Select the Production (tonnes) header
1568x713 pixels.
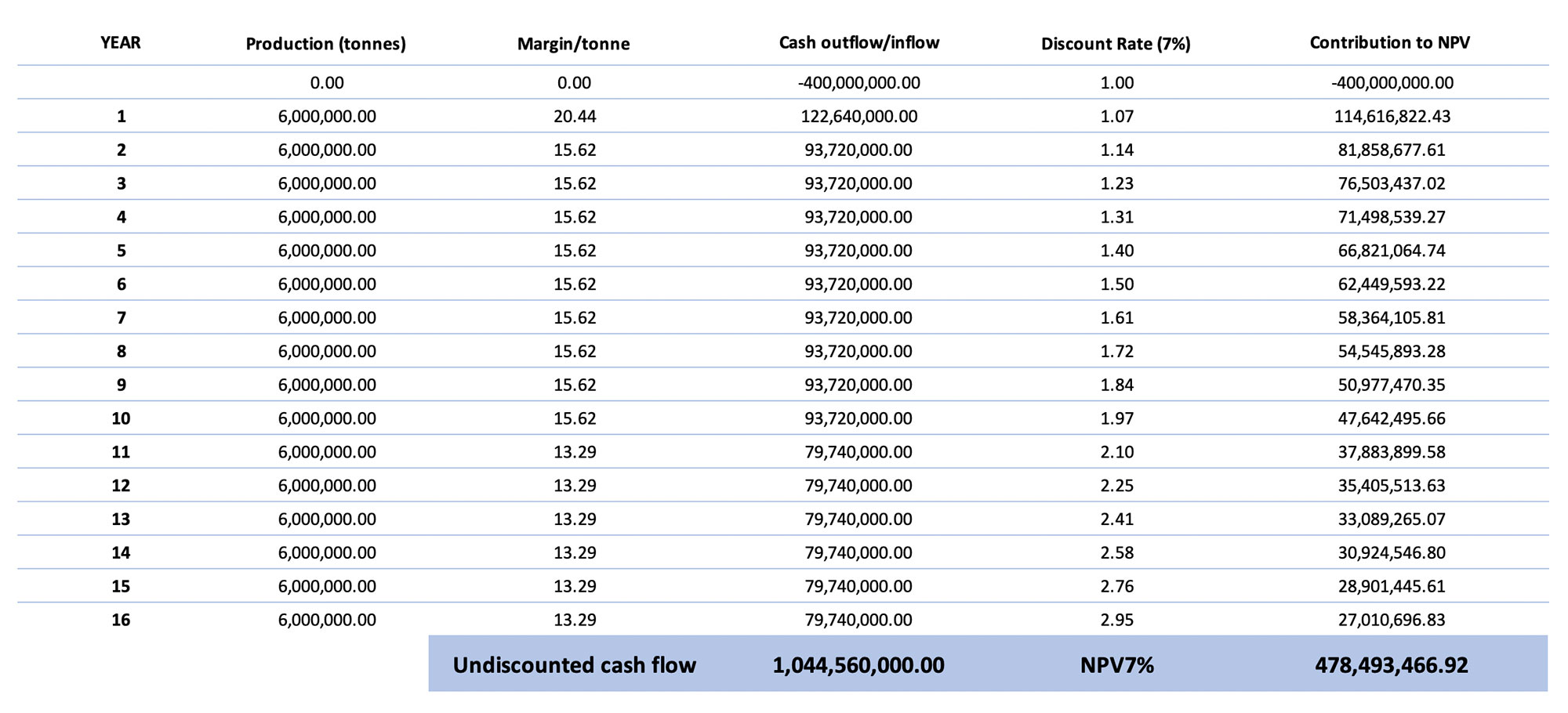point(326,44)
